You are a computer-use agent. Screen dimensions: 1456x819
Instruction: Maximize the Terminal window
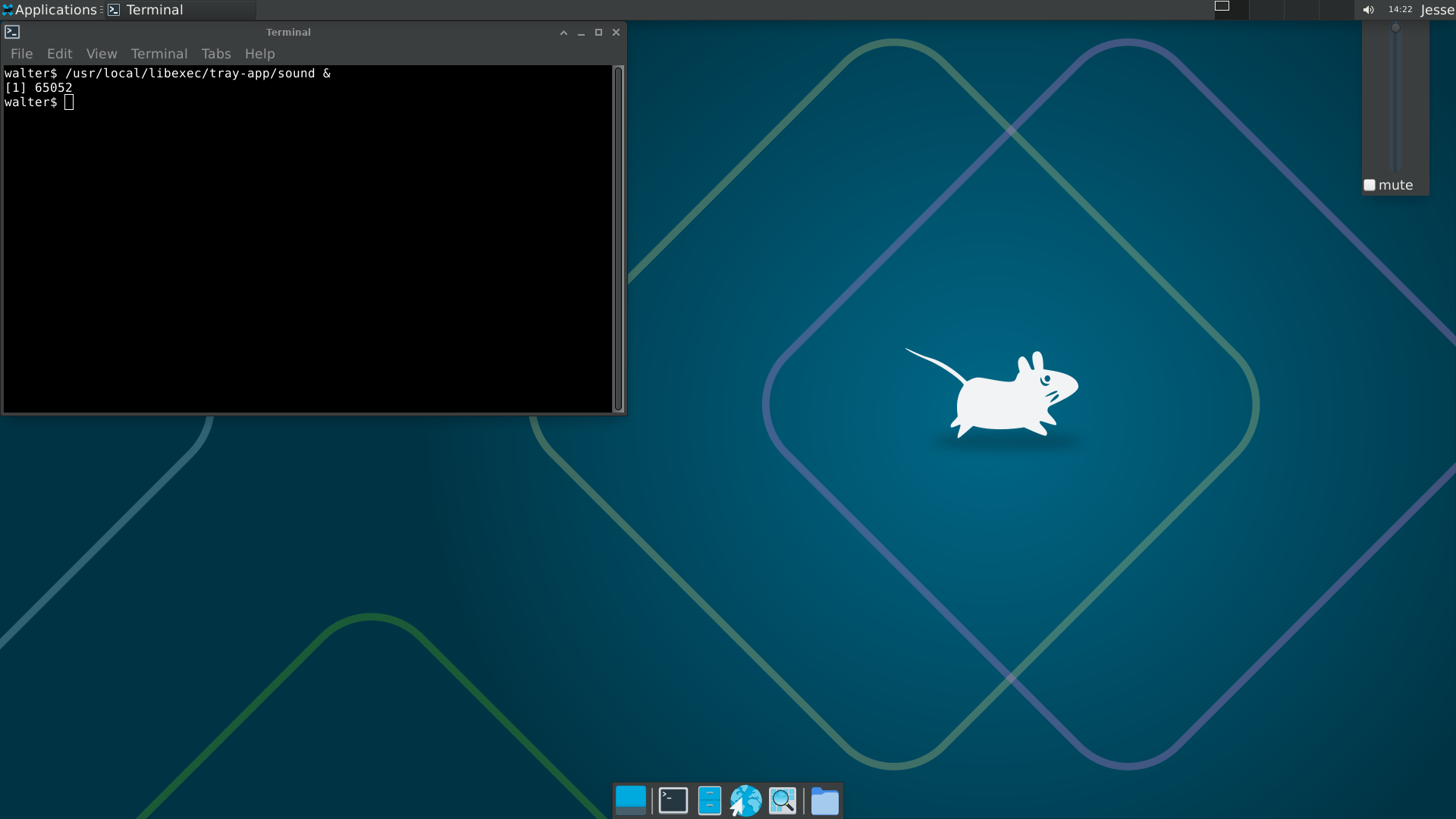pos(598,33)
